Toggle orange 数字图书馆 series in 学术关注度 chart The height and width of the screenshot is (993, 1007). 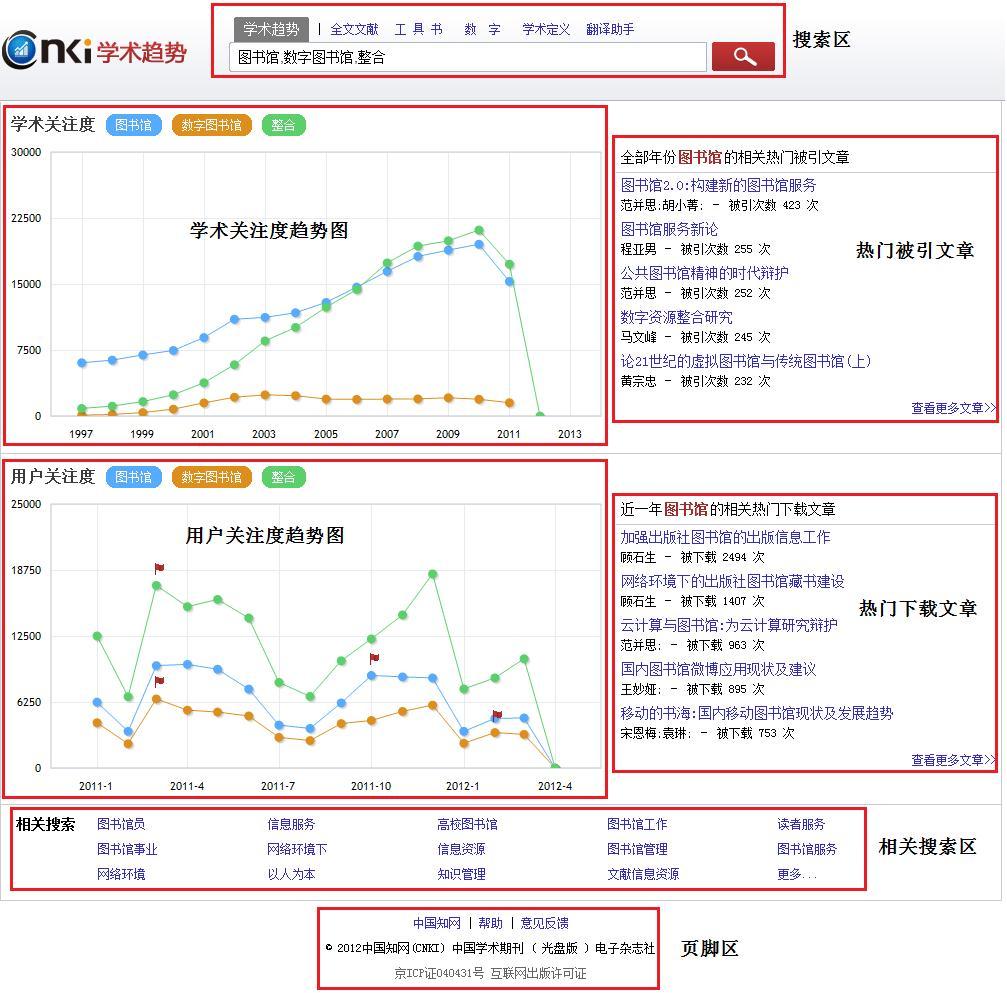211,125
